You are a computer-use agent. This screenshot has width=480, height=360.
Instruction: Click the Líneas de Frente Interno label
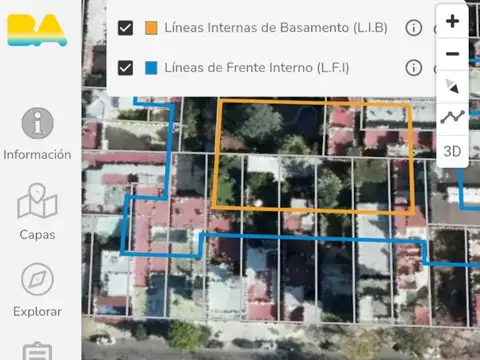tap(257, 68)
